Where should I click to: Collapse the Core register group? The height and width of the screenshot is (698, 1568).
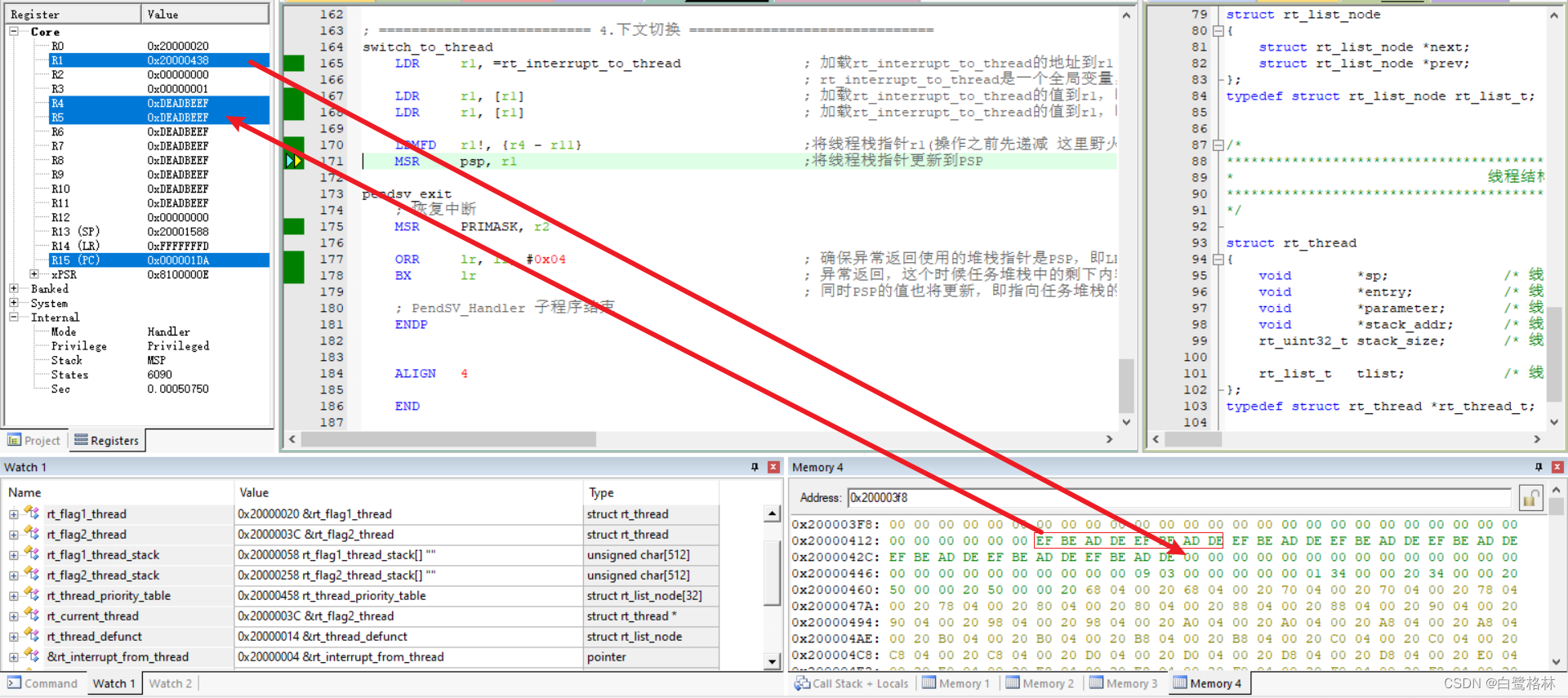click(14, 32)
